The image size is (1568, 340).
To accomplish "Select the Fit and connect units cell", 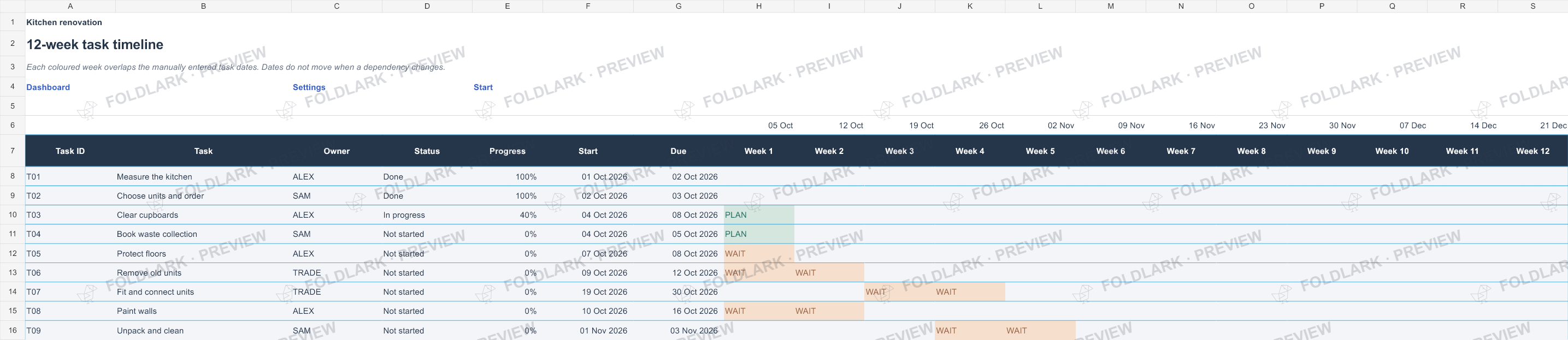I will click(x=203, y=292).
